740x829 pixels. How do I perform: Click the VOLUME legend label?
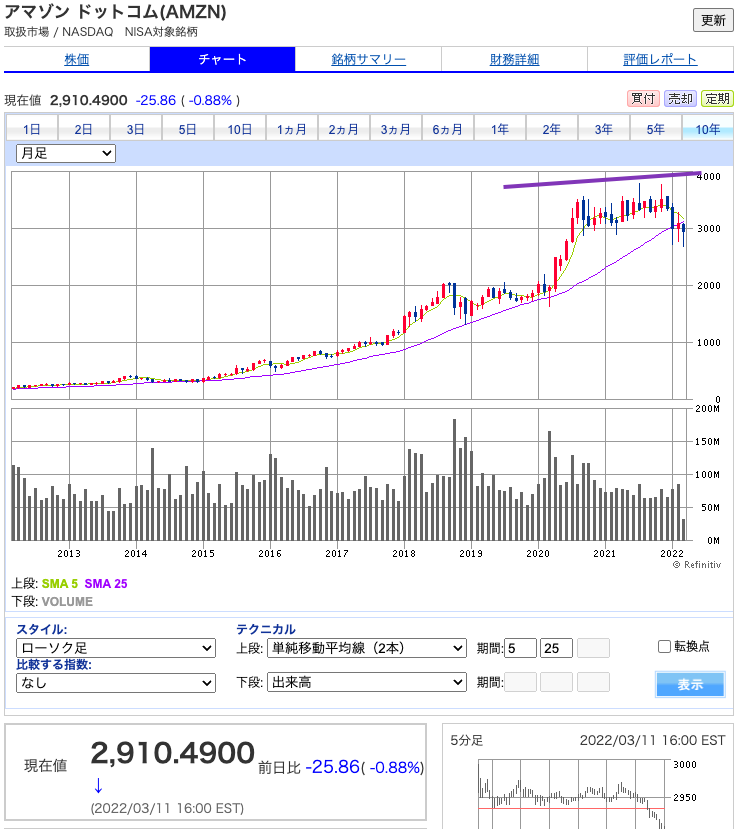pos(67,602)
